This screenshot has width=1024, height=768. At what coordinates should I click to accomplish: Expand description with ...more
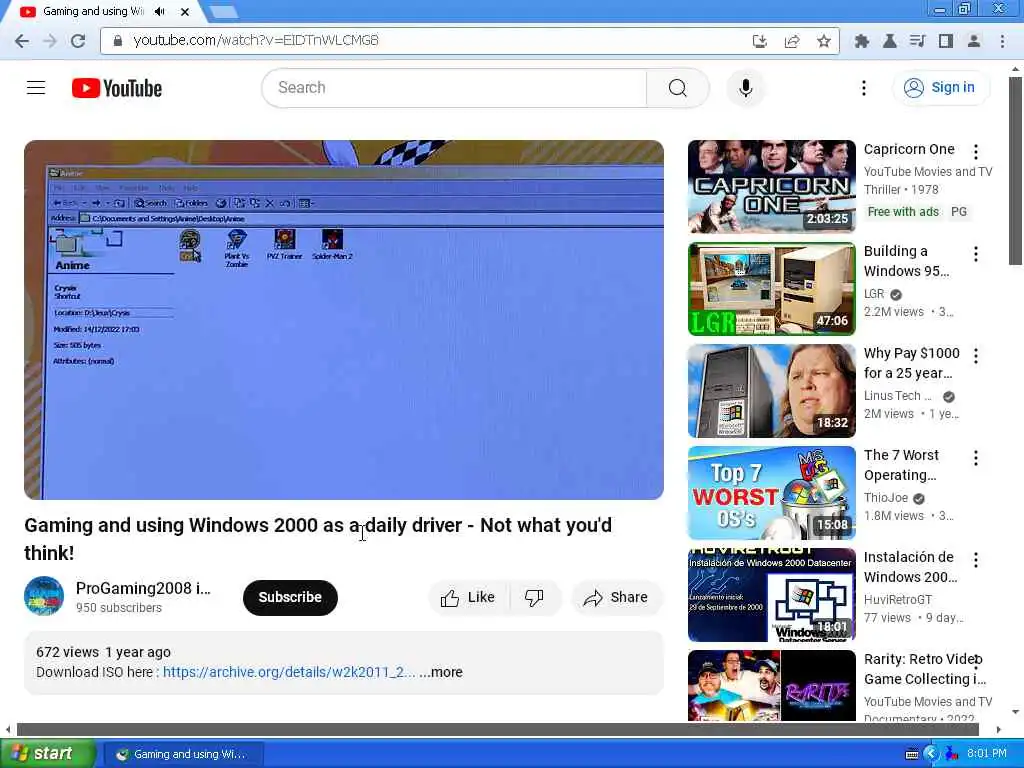coord(441,672)
